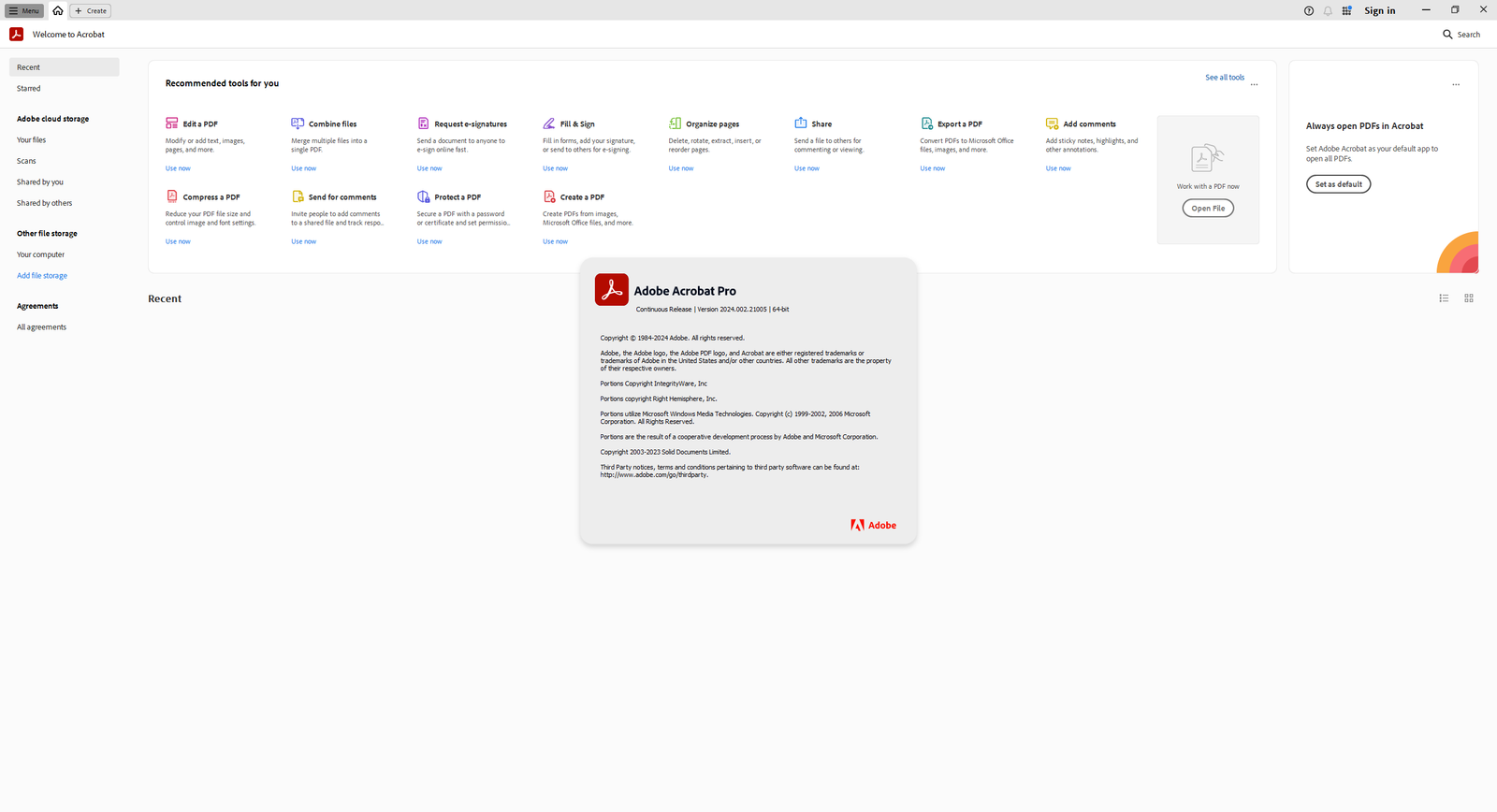Click the Open File button

click(x=1208, y=209)
